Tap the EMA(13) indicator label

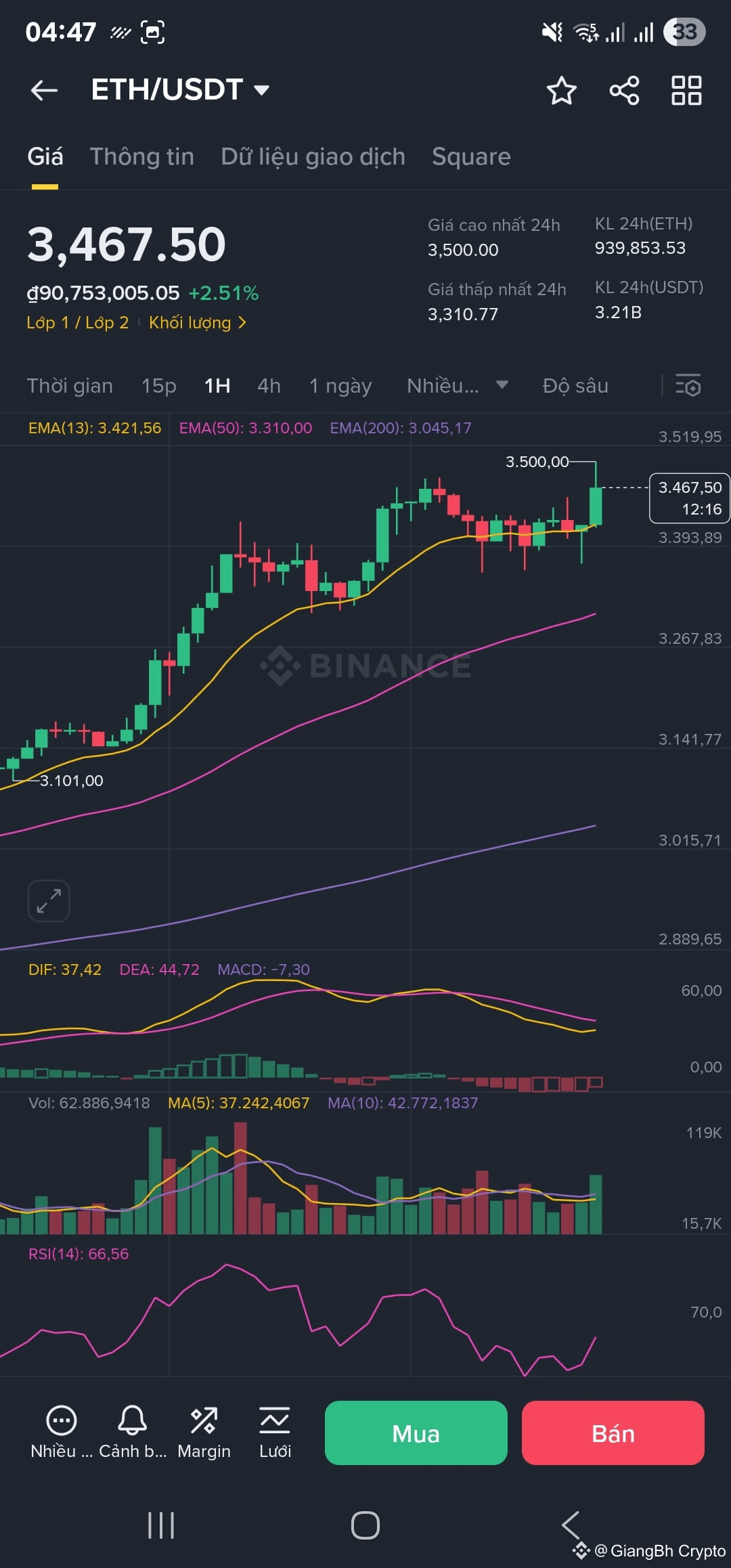click(x=95, y=428)
